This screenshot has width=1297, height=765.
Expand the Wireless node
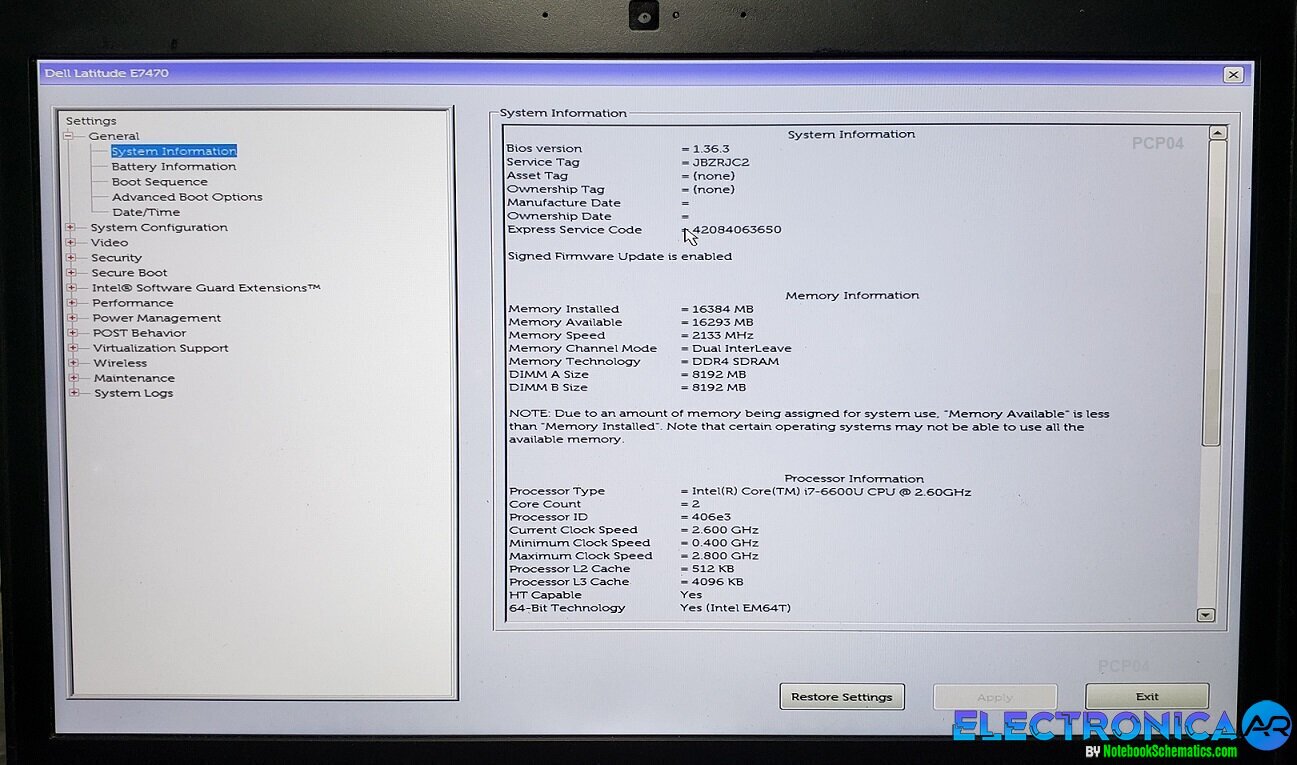coord(73,362)
